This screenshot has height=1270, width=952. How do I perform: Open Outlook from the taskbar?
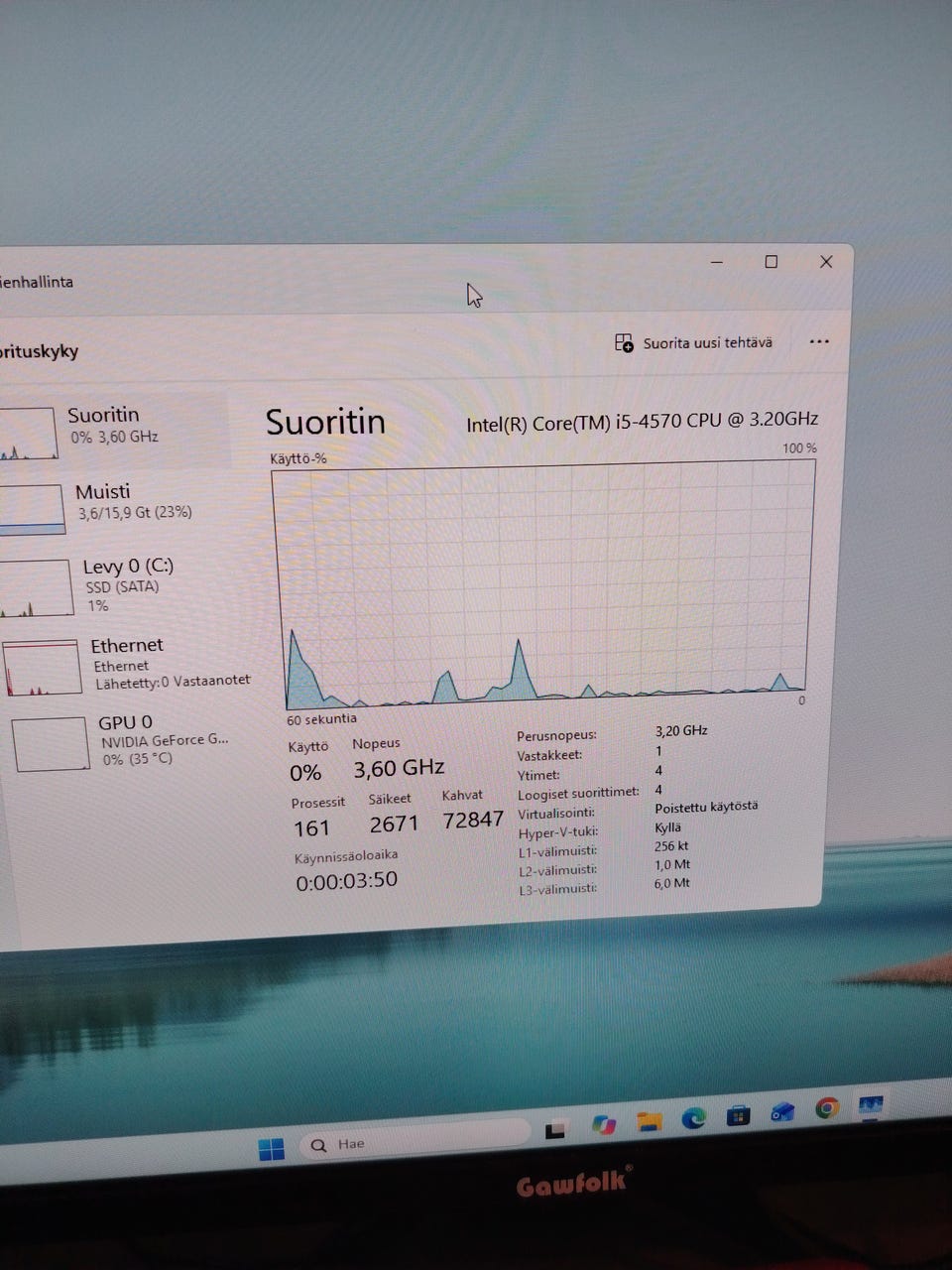coord(782,1112)
